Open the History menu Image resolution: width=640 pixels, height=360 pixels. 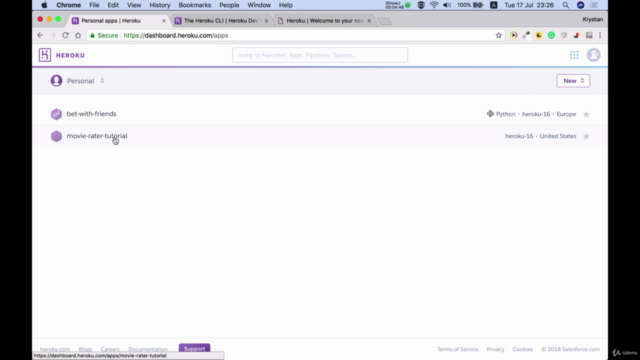click(160, 5)
